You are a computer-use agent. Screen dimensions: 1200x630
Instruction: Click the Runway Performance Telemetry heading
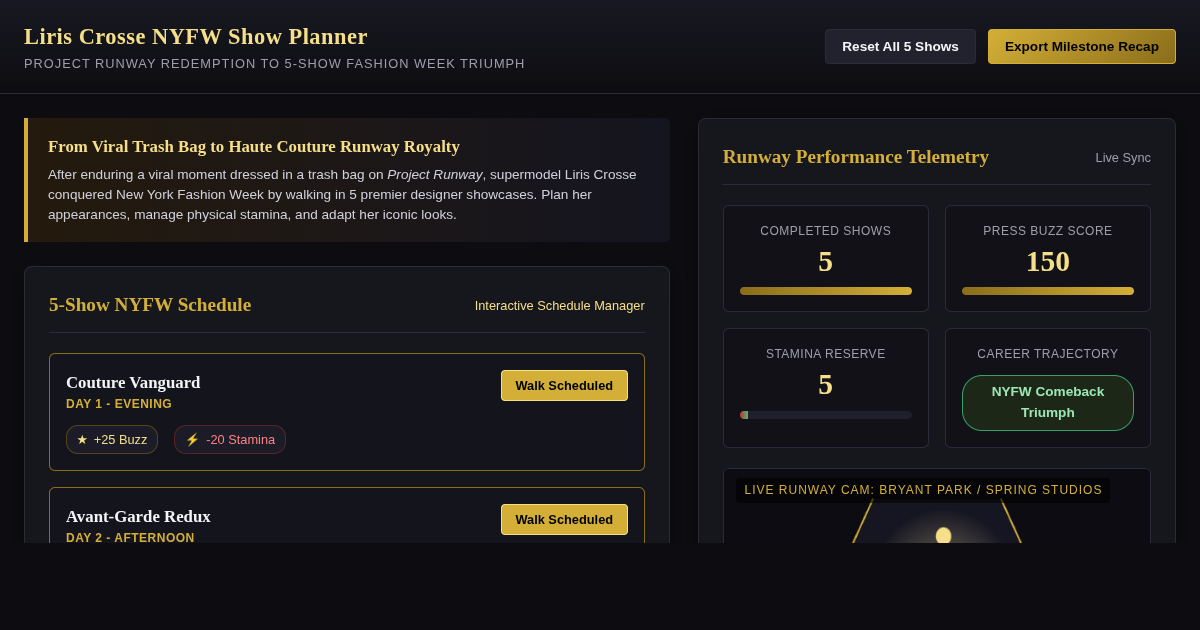(856, 157)
